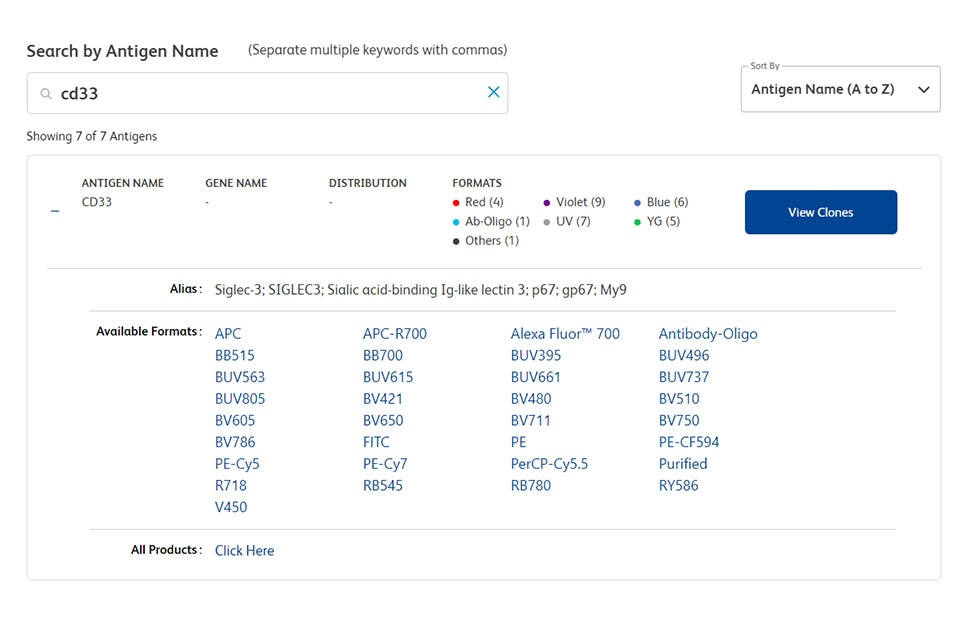
Task: Open the PerCP-Cy5.5 format link
Action: [549, 464]
